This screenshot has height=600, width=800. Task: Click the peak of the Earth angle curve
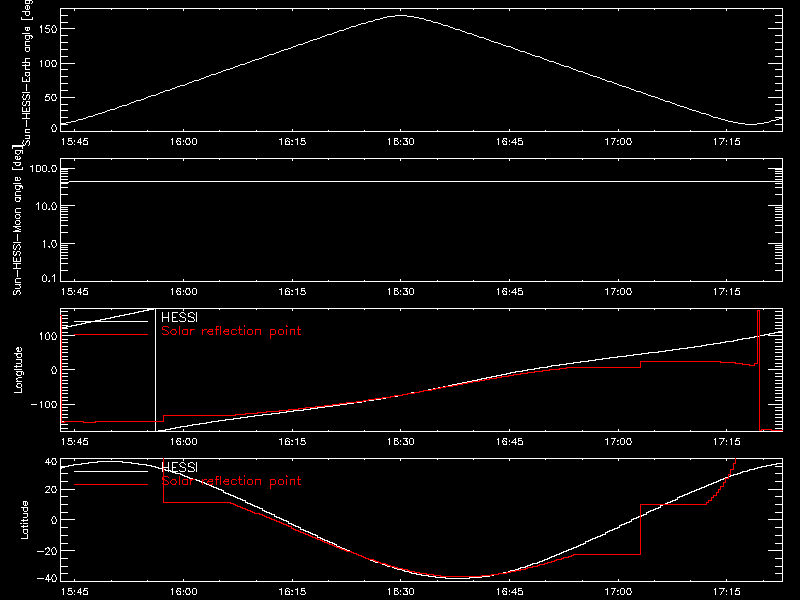(401, 16)
